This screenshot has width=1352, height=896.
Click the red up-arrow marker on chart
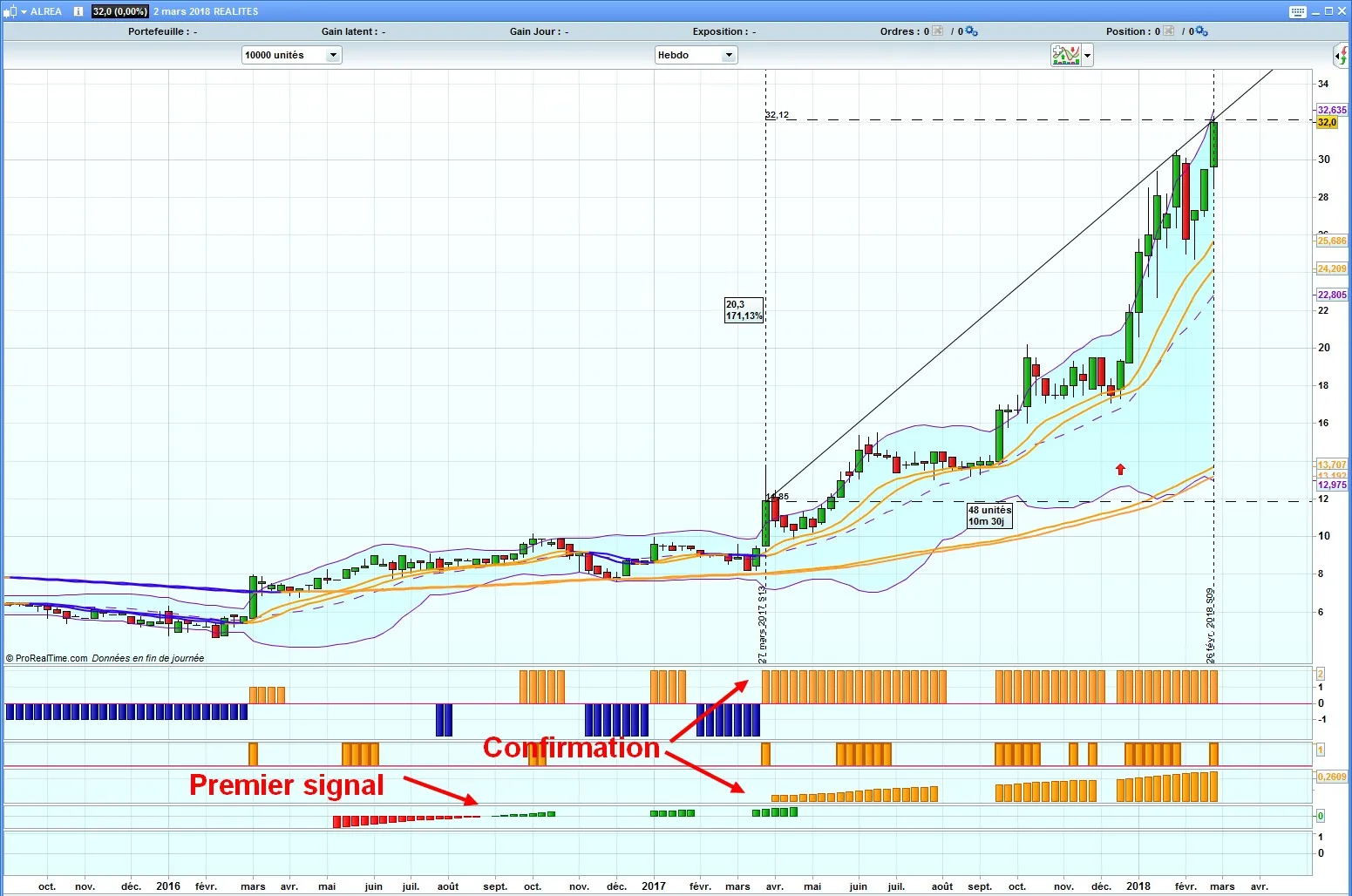[x=1120, y=469]
